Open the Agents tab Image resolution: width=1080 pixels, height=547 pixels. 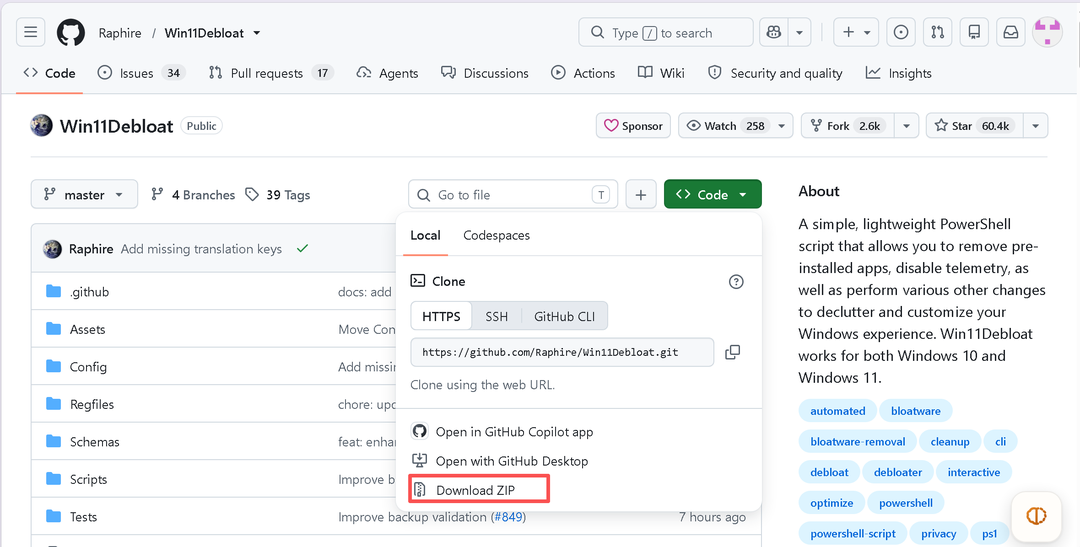point(387,73)
